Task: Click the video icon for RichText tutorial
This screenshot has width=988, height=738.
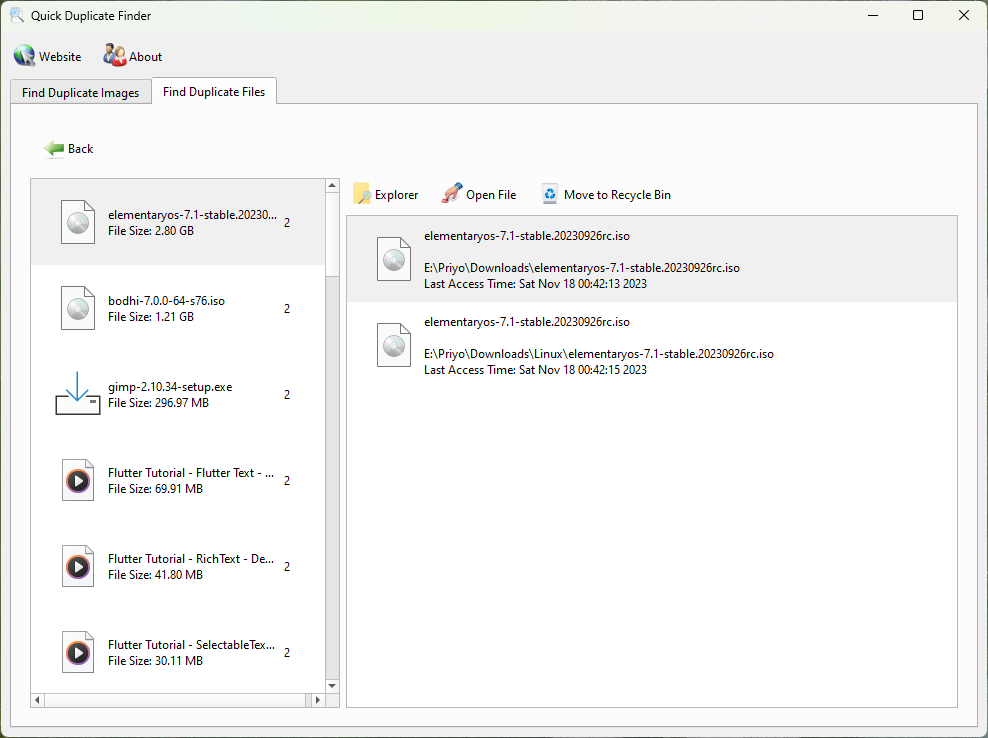Action: coord(78,566)
